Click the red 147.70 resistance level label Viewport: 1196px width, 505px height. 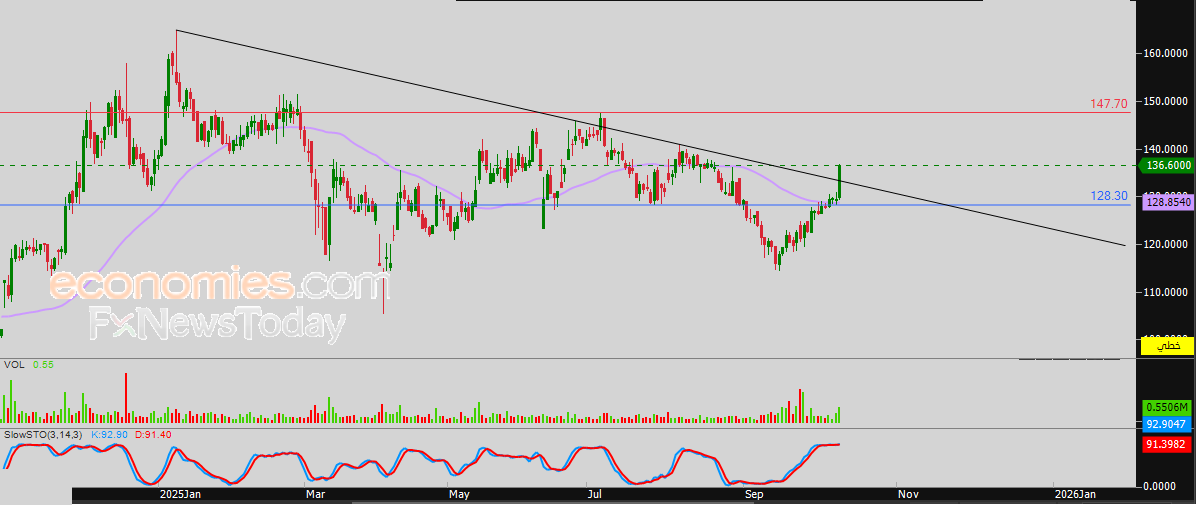[1108, 104]
